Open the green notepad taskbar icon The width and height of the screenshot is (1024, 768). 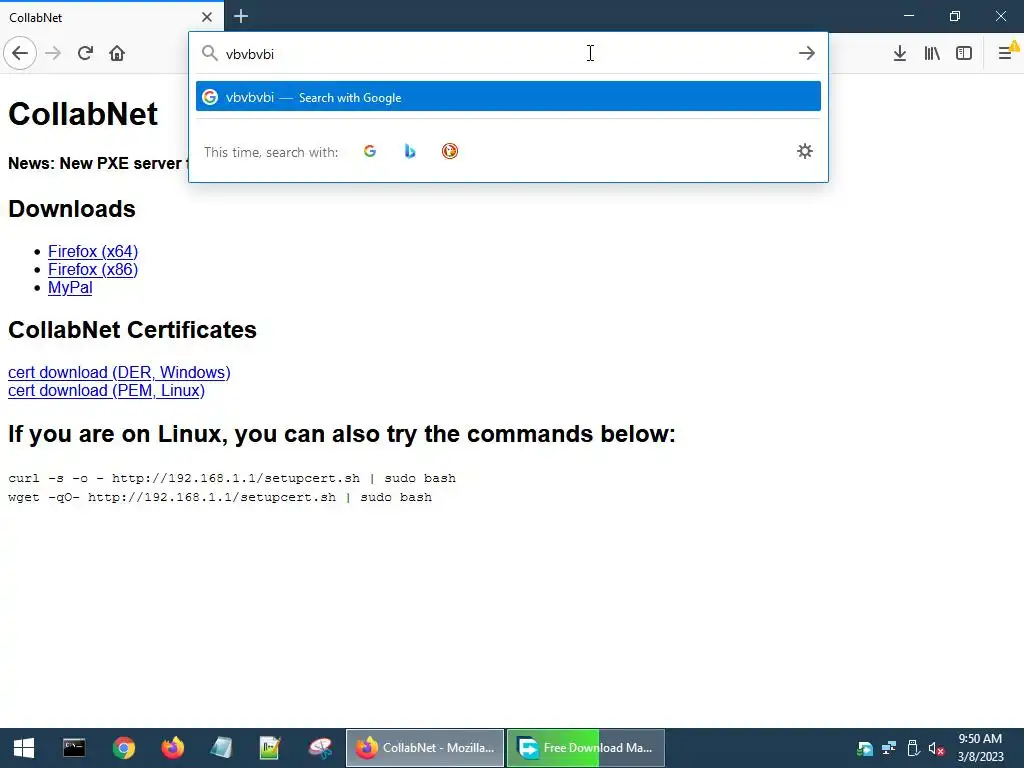click(x=270, y=748)
